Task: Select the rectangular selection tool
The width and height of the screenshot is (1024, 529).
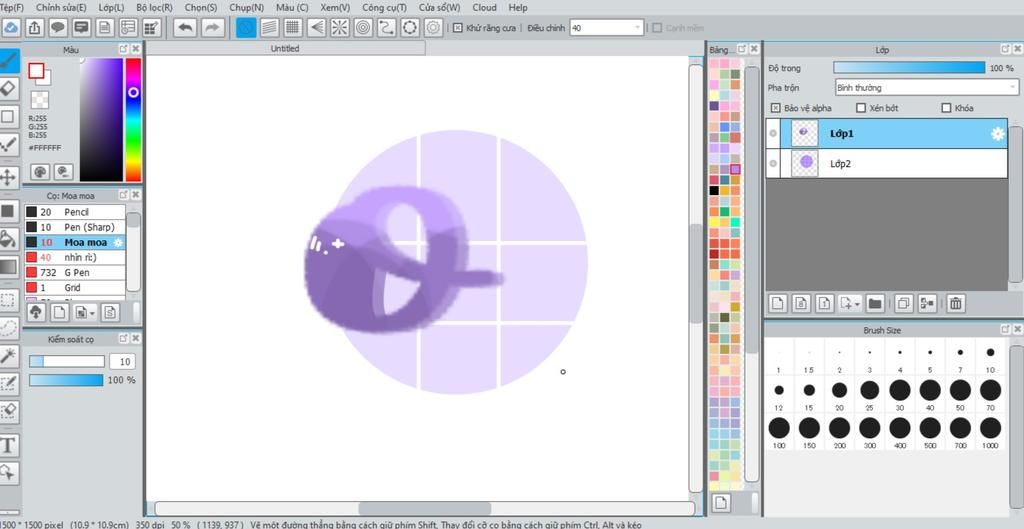Action: pos(8,300)
